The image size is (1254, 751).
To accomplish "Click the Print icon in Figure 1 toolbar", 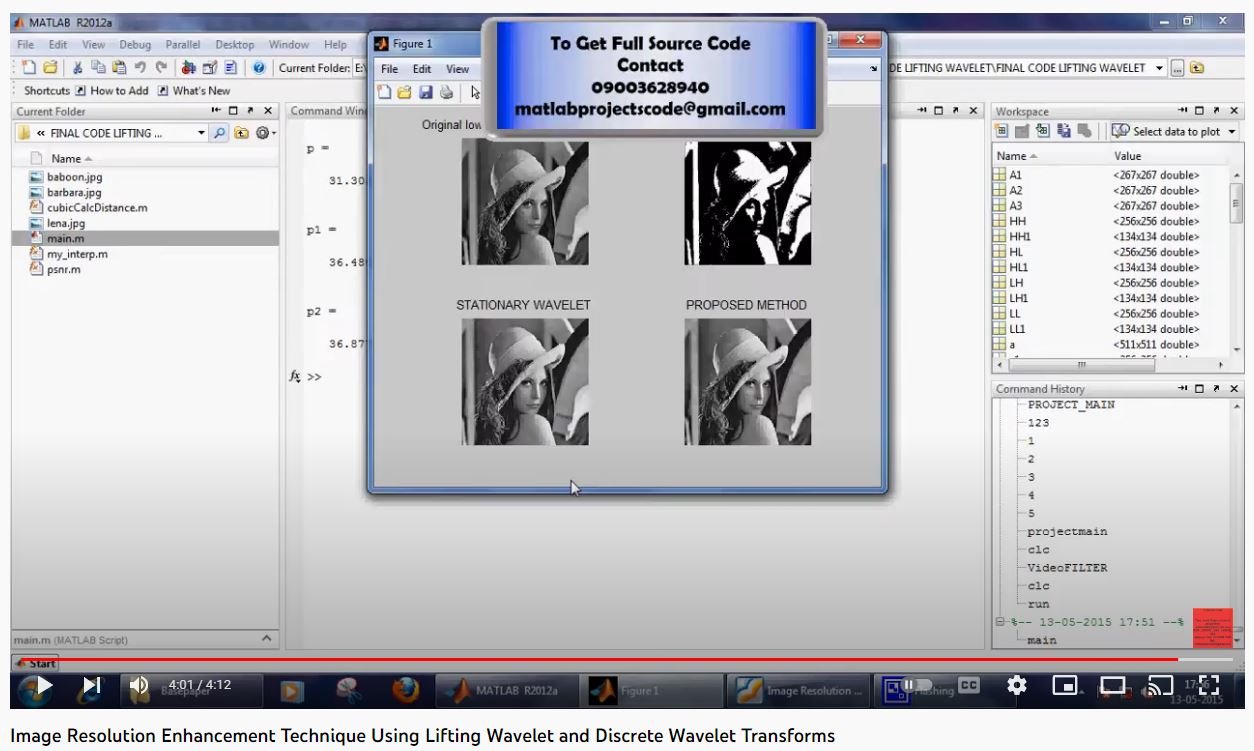I will [x=446, y=93].
